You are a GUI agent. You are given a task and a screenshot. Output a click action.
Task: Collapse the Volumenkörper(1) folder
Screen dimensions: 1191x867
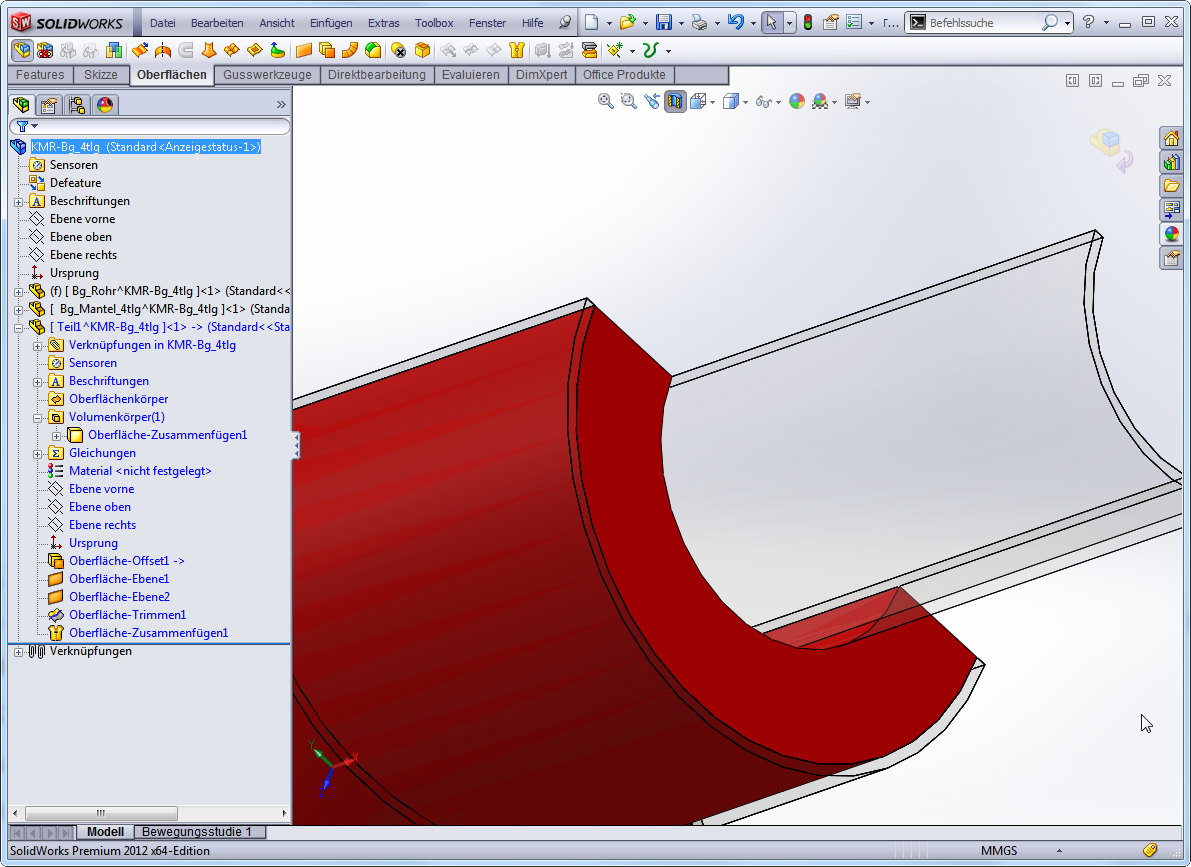[x=38, y=417]
